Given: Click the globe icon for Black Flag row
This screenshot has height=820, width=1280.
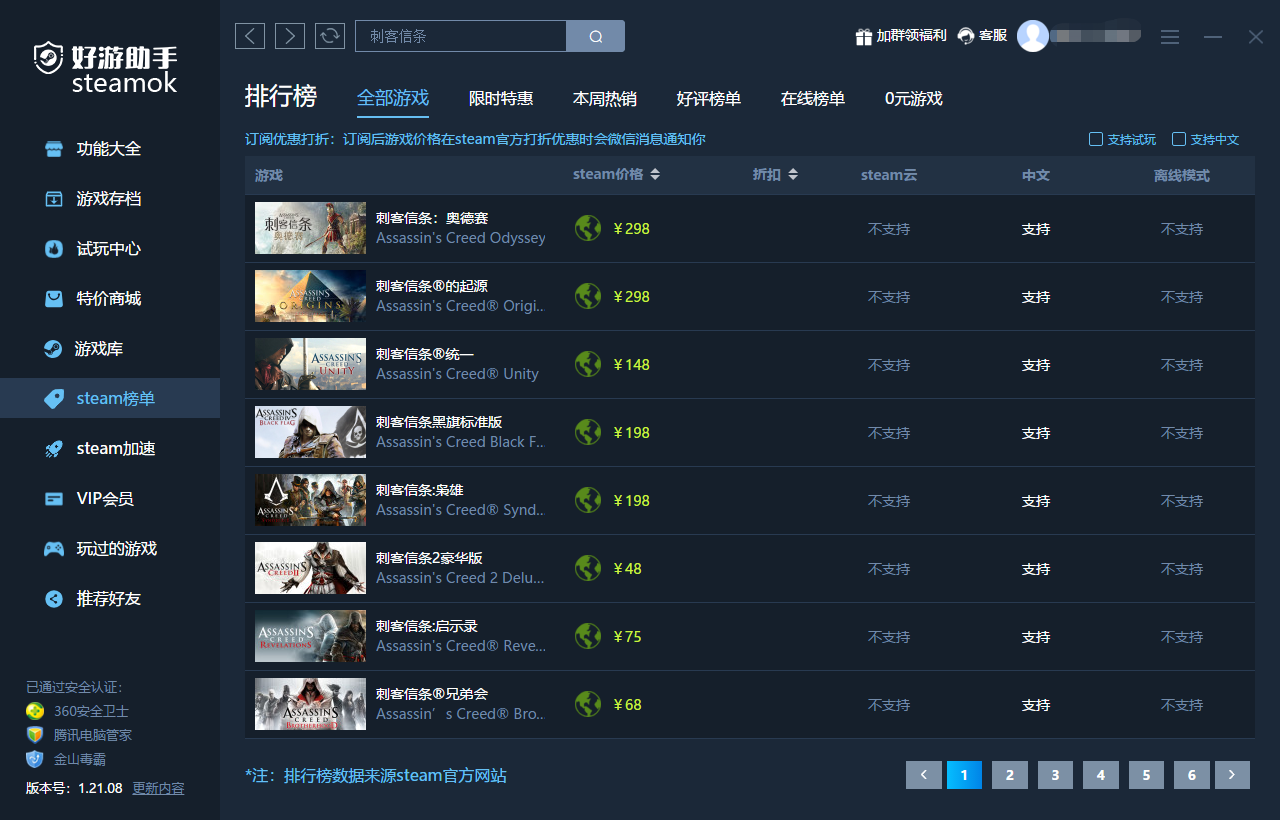Looking at the screenshot, I should pyautogui.click(x=588, y=432).
